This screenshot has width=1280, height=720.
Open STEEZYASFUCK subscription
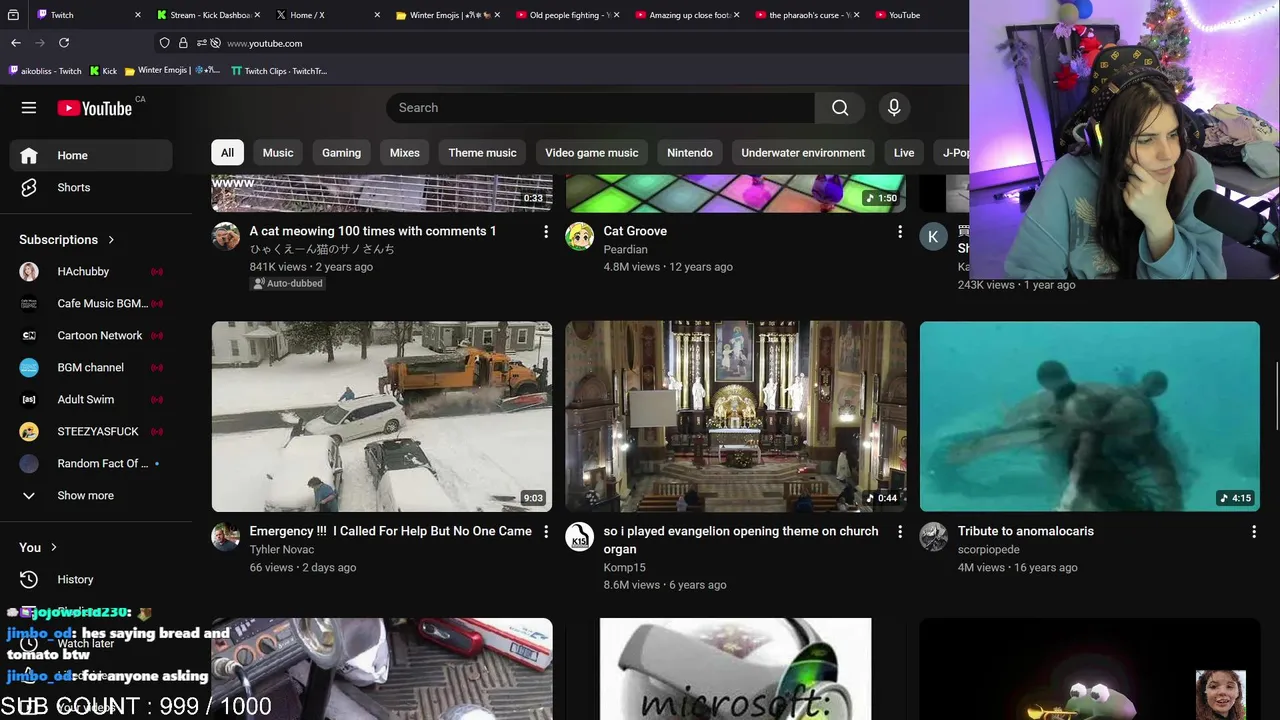pyautogui.click(x=91, y=431)
